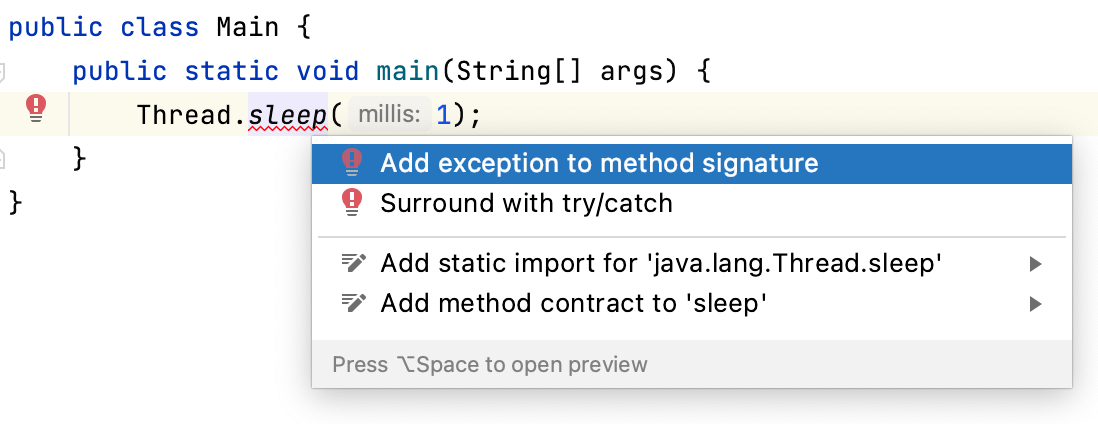
Task: Place the cursor on the Main class name
Action: pos(247,28)
